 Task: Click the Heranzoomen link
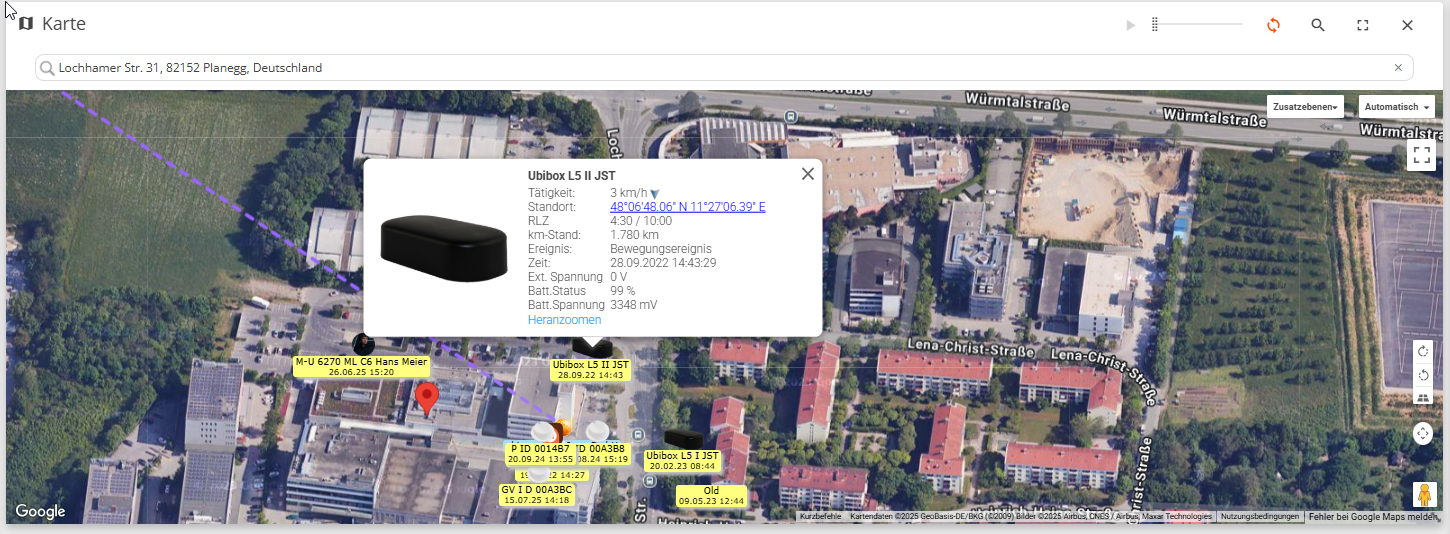564,320
